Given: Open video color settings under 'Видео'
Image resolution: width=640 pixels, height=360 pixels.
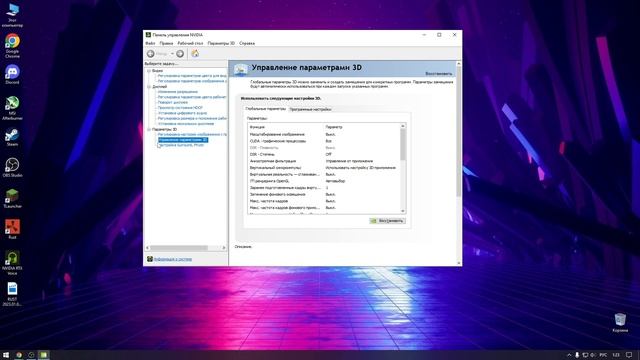Looking at the screenshot, I should [192, 76].
